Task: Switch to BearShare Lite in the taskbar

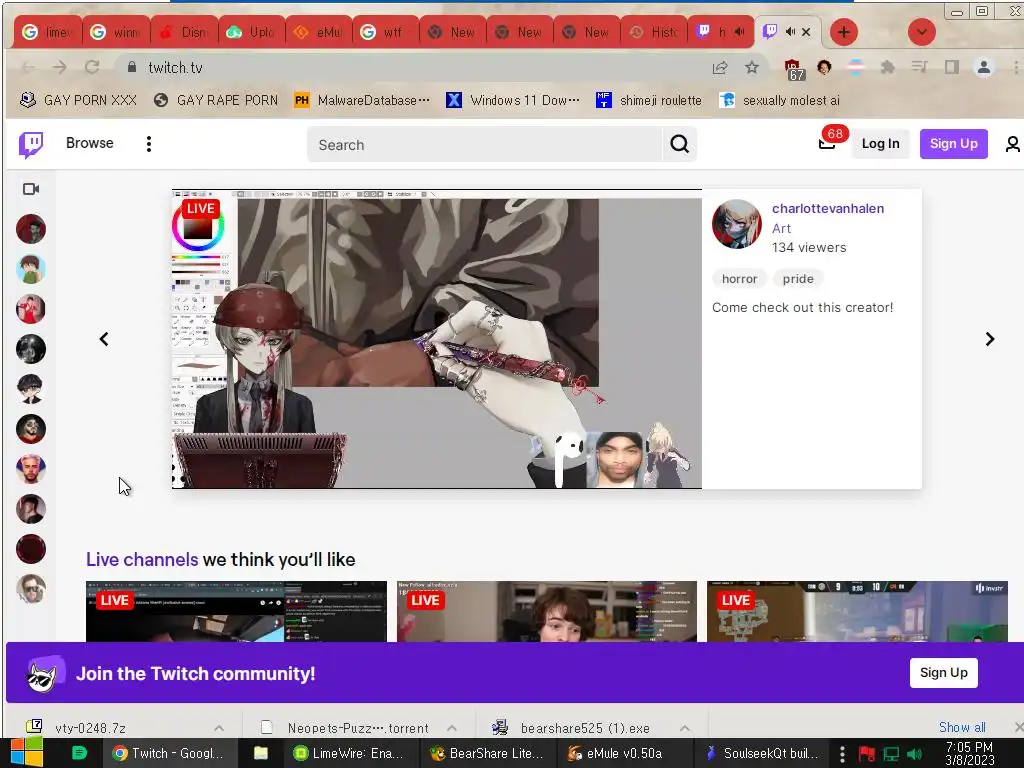Action: tap(486, 754)
